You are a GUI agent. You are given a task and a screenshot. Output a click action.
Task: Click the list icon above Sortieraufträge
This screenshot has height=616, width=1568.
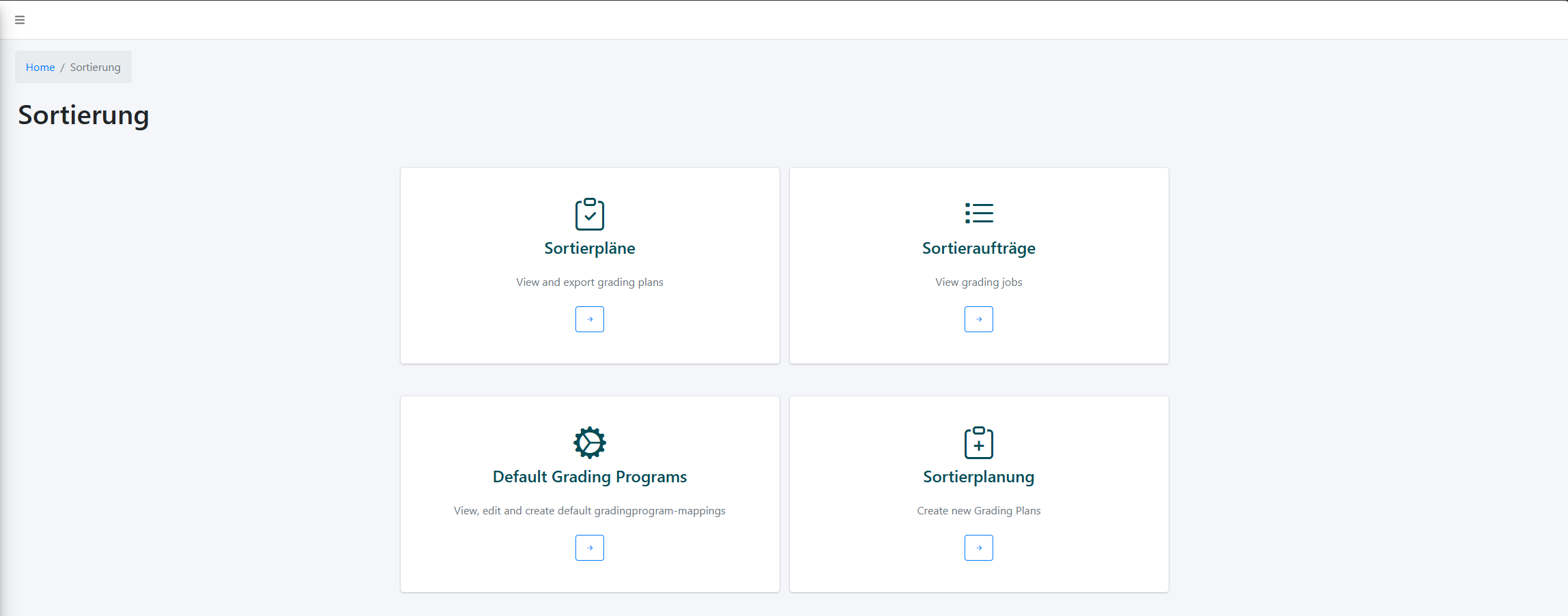(x=979, y=214)
